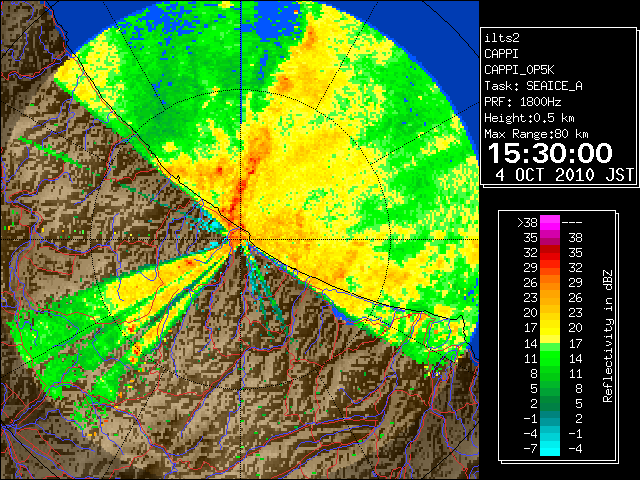Click the 'Task: SEAICE_A' line
Viewport: 640px width, 480px height.
[533, 86]
